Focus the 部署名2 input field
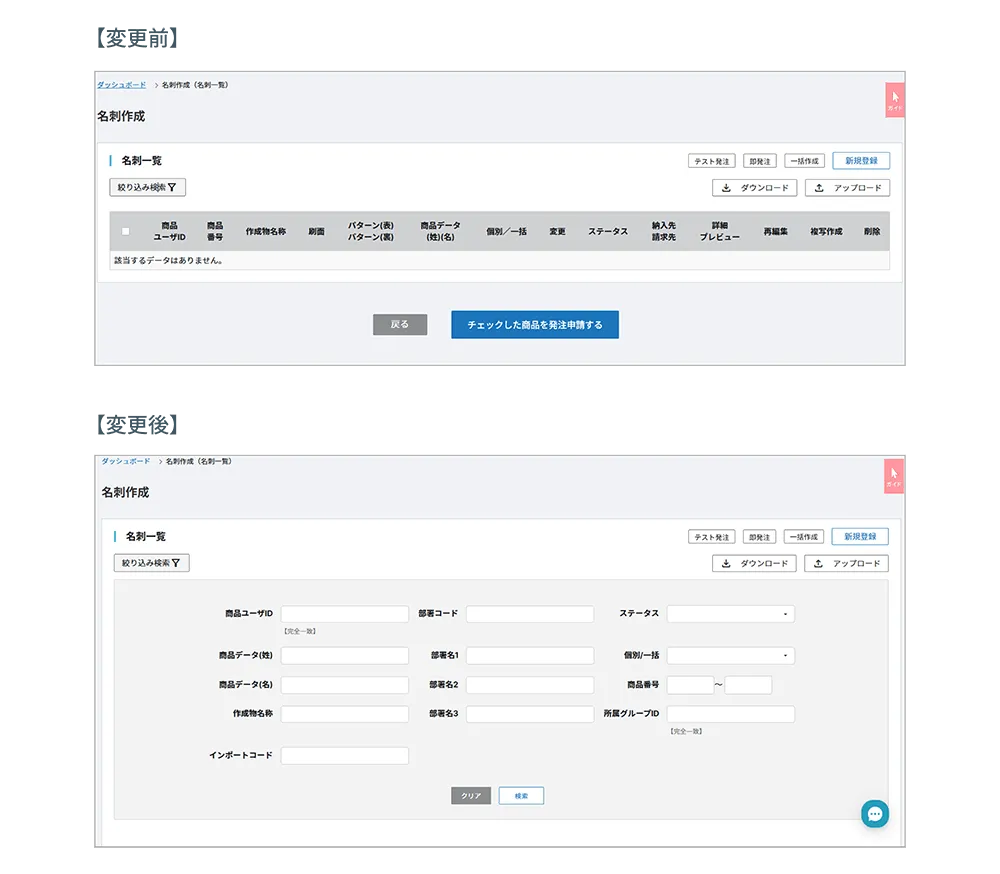 [x=530, y=685]
